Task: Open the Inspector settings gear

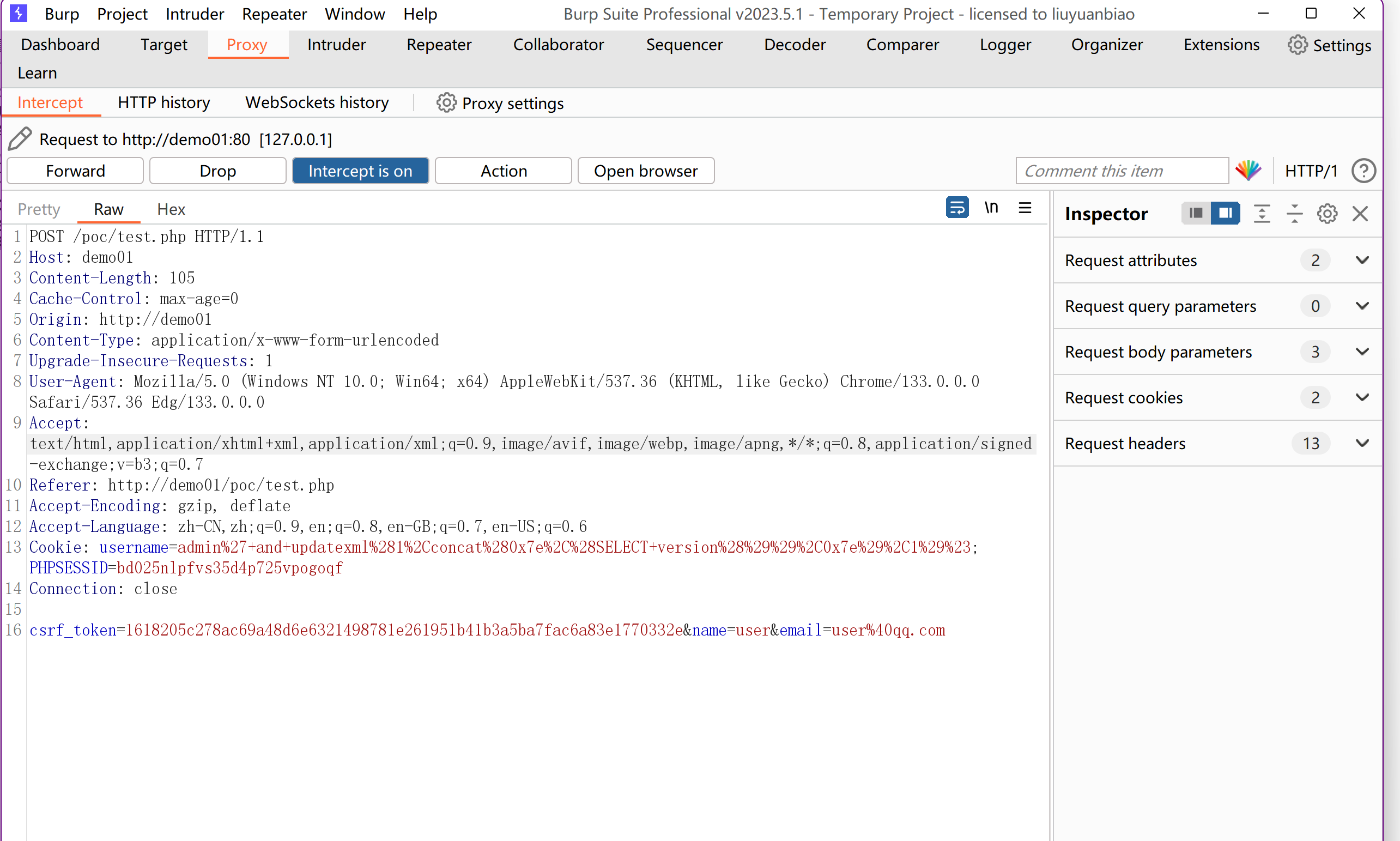Action: [x=1327, y=214]
